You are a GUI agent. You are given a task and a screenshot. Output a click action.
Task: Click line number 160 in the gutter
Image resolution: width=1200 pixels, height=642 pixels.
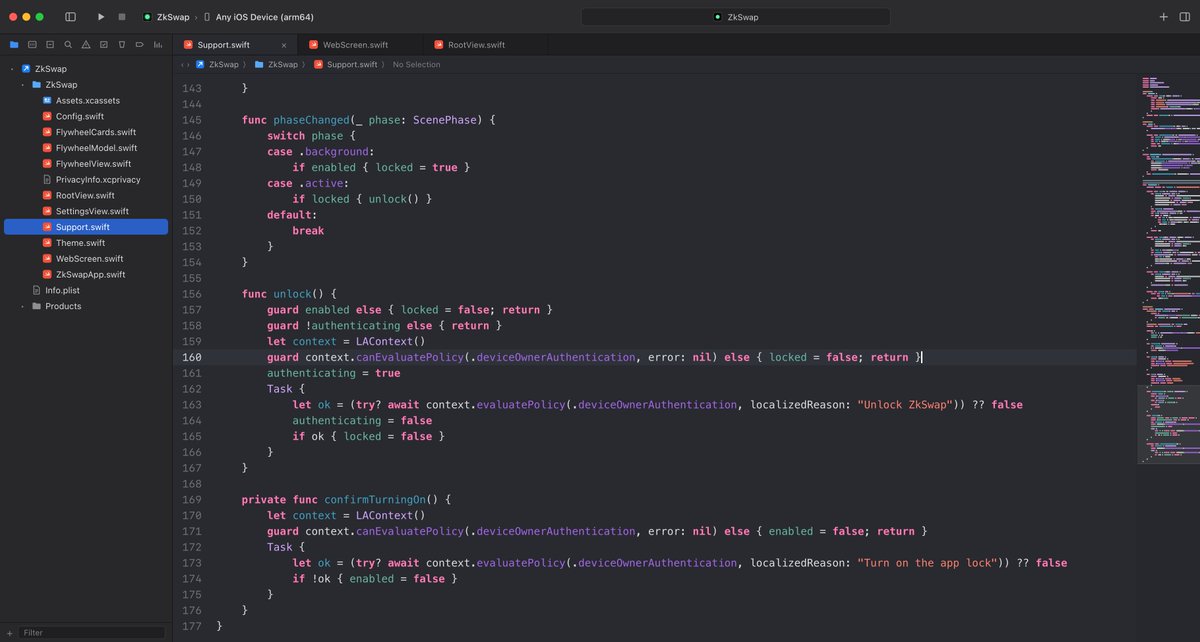191,357
